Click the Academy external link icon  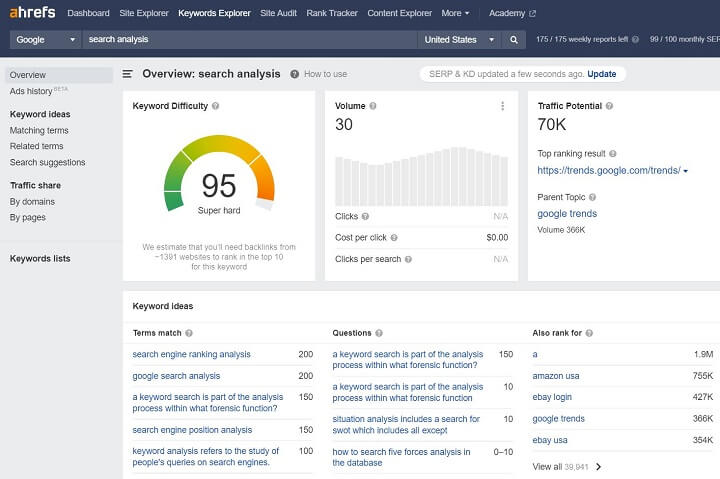coord(533,14)
